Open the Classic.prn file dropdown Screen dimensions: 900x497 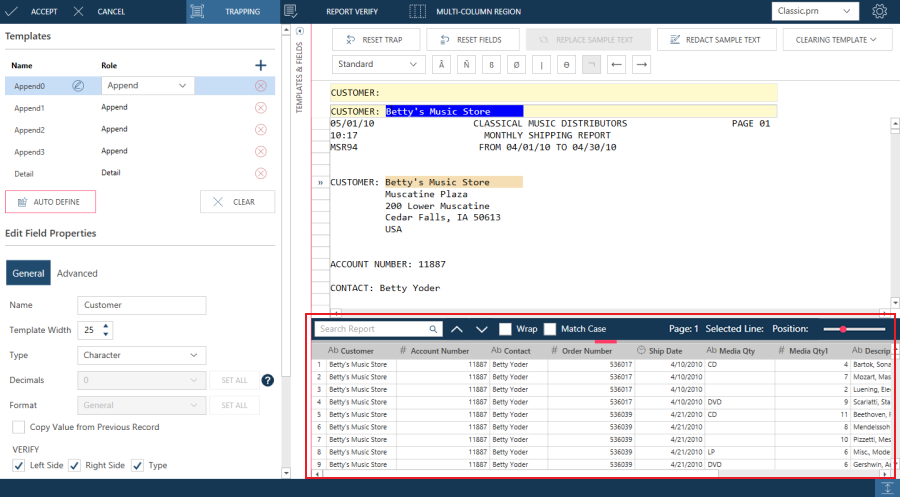816,12
